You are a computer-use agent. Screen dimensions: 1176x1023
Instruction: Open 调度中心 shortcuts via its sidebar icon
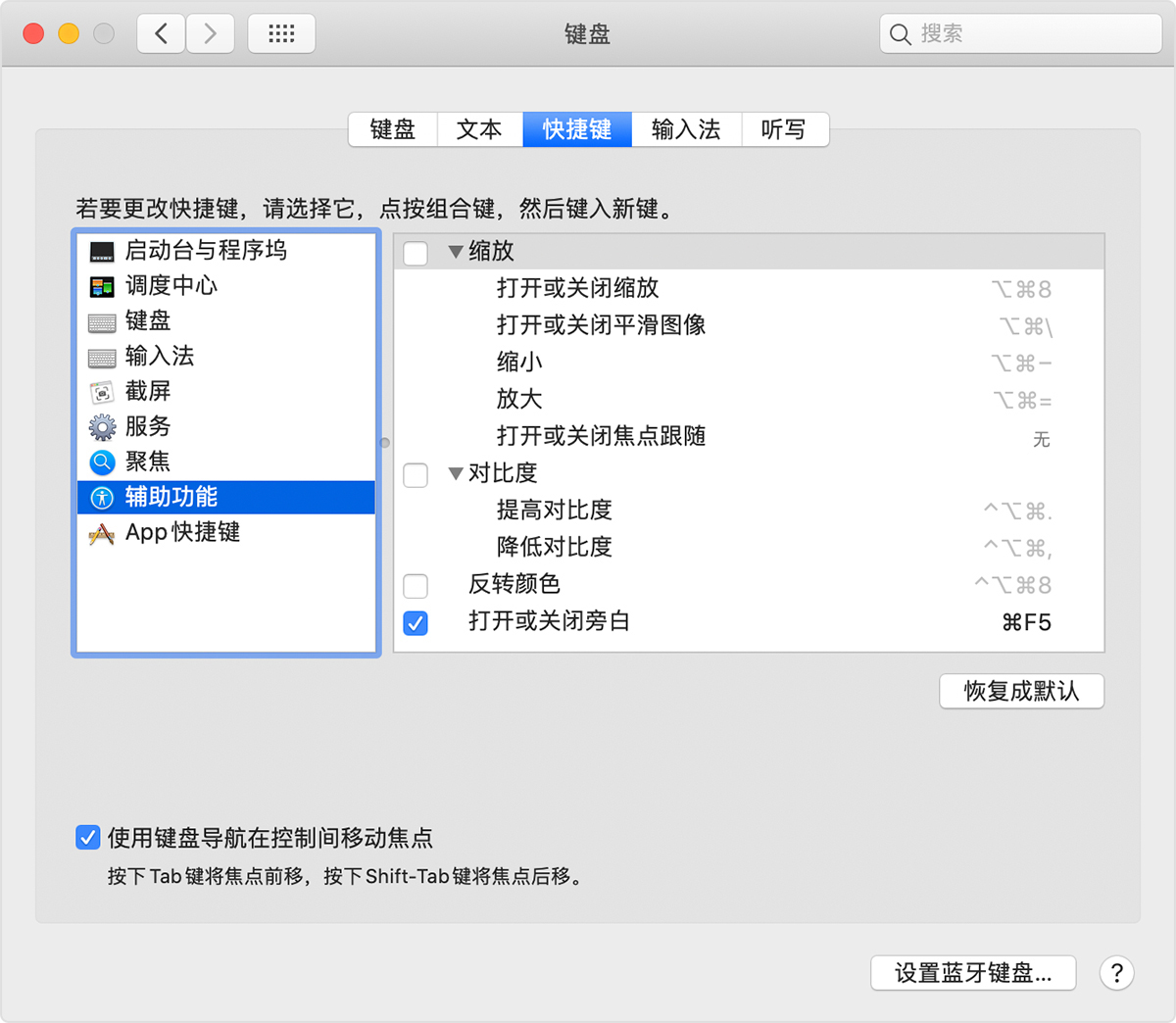(103, 287)
